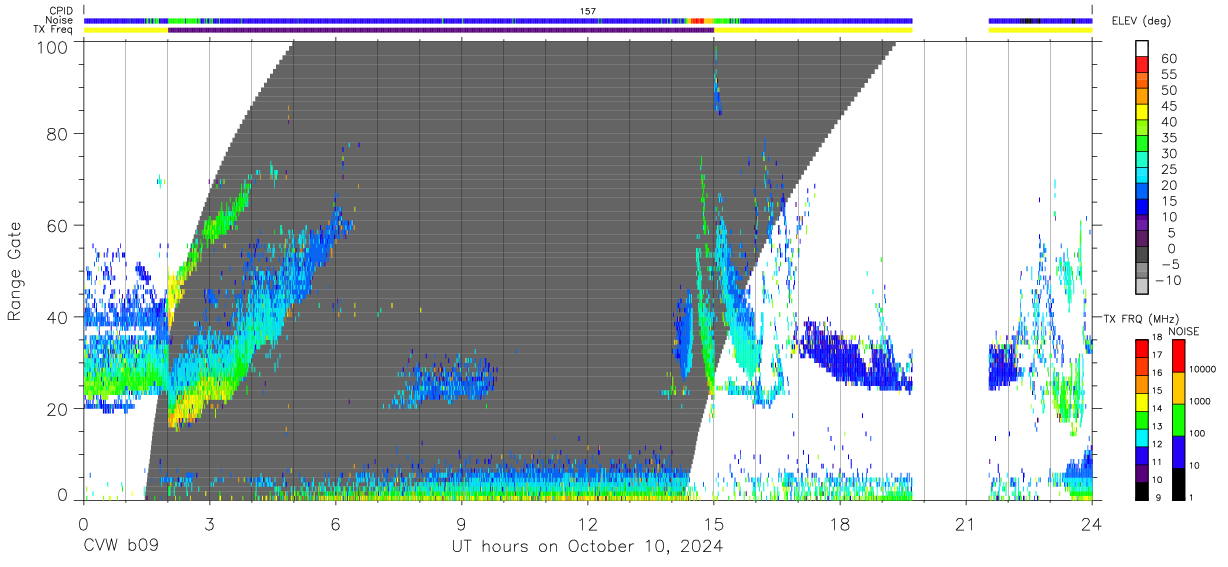Click the "1000" label on the NOISE scale
1228x567 pixels.
point(1200,401)
